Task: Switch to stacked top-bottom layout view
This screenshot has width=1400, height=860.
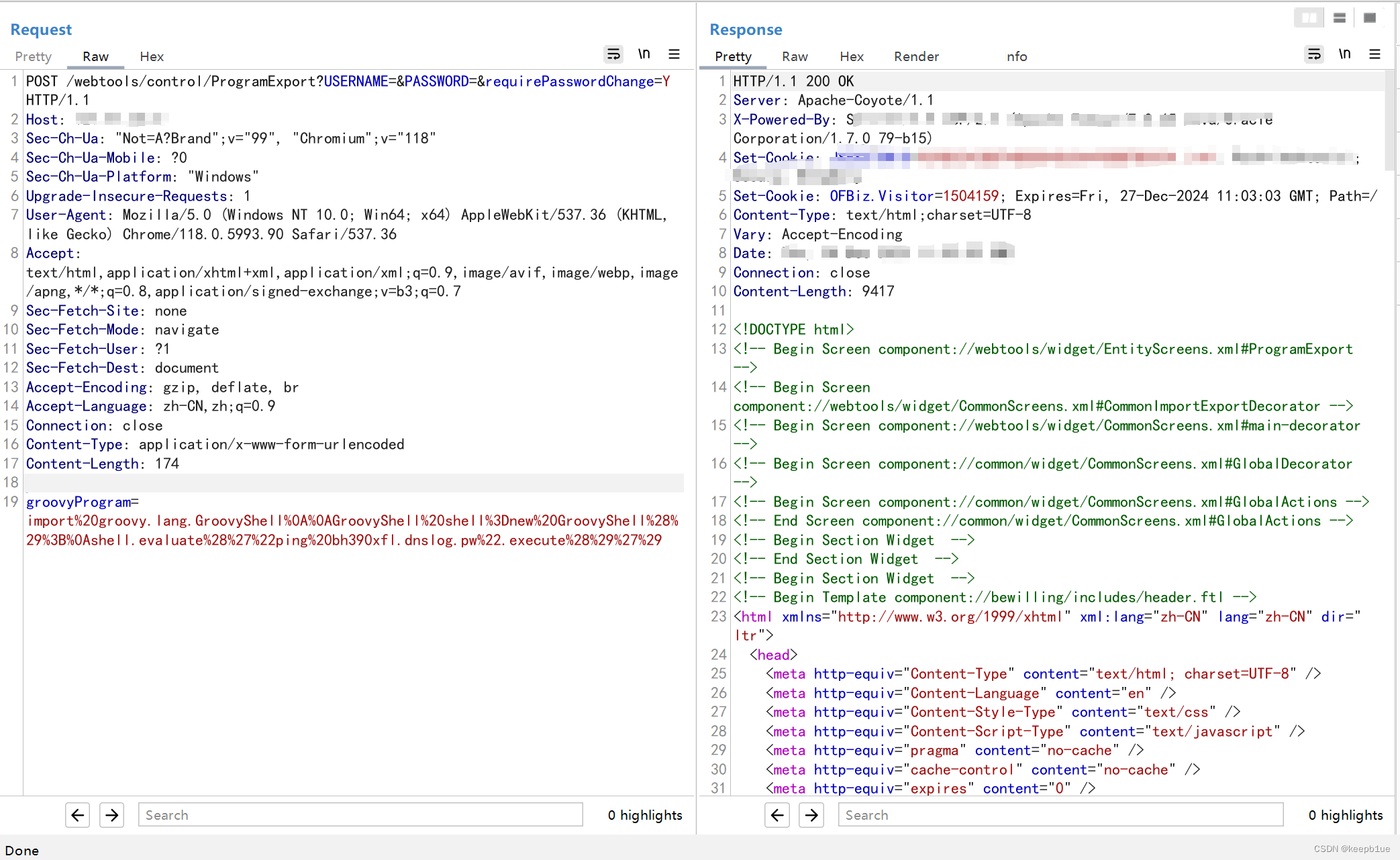Action: (1340, 17)
